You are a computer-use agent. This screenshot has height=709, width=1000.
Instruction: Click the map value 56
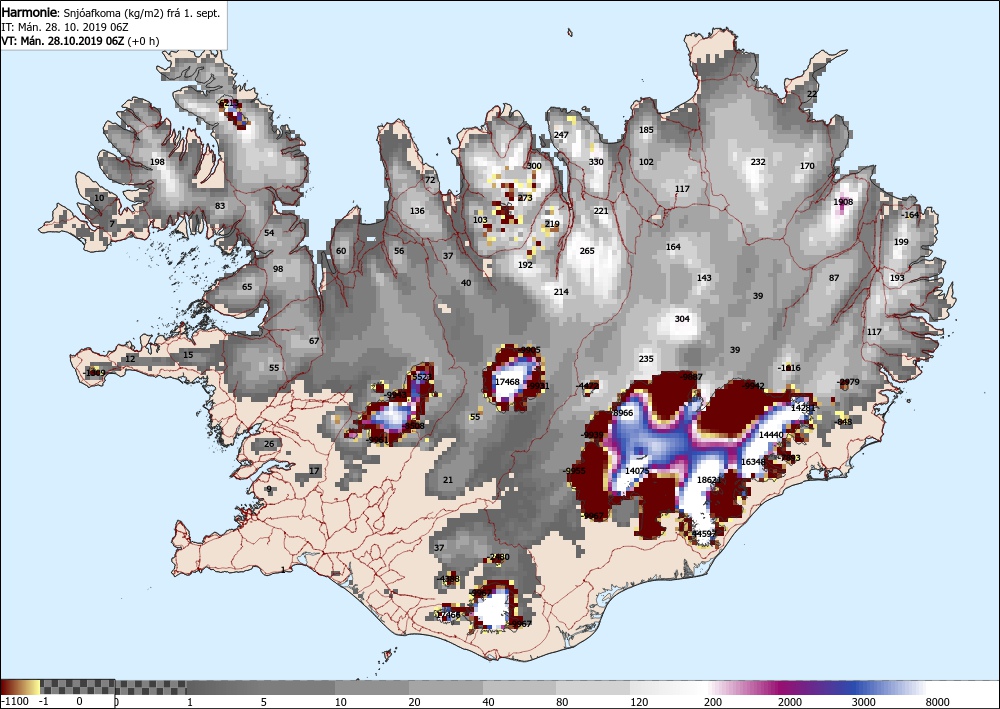point(399,251)
